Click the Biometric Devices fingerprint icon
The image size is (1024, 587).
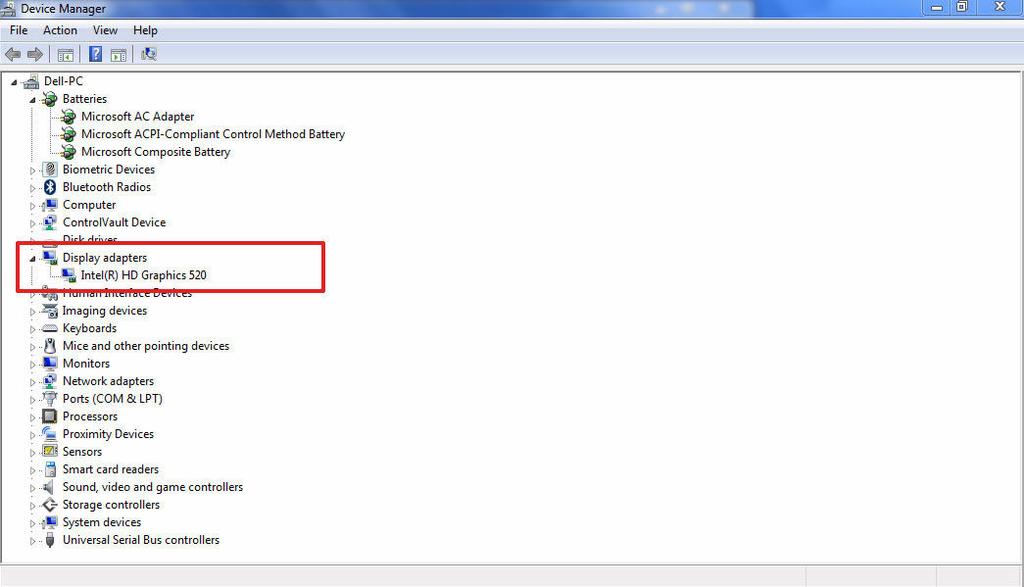(50, 170)
